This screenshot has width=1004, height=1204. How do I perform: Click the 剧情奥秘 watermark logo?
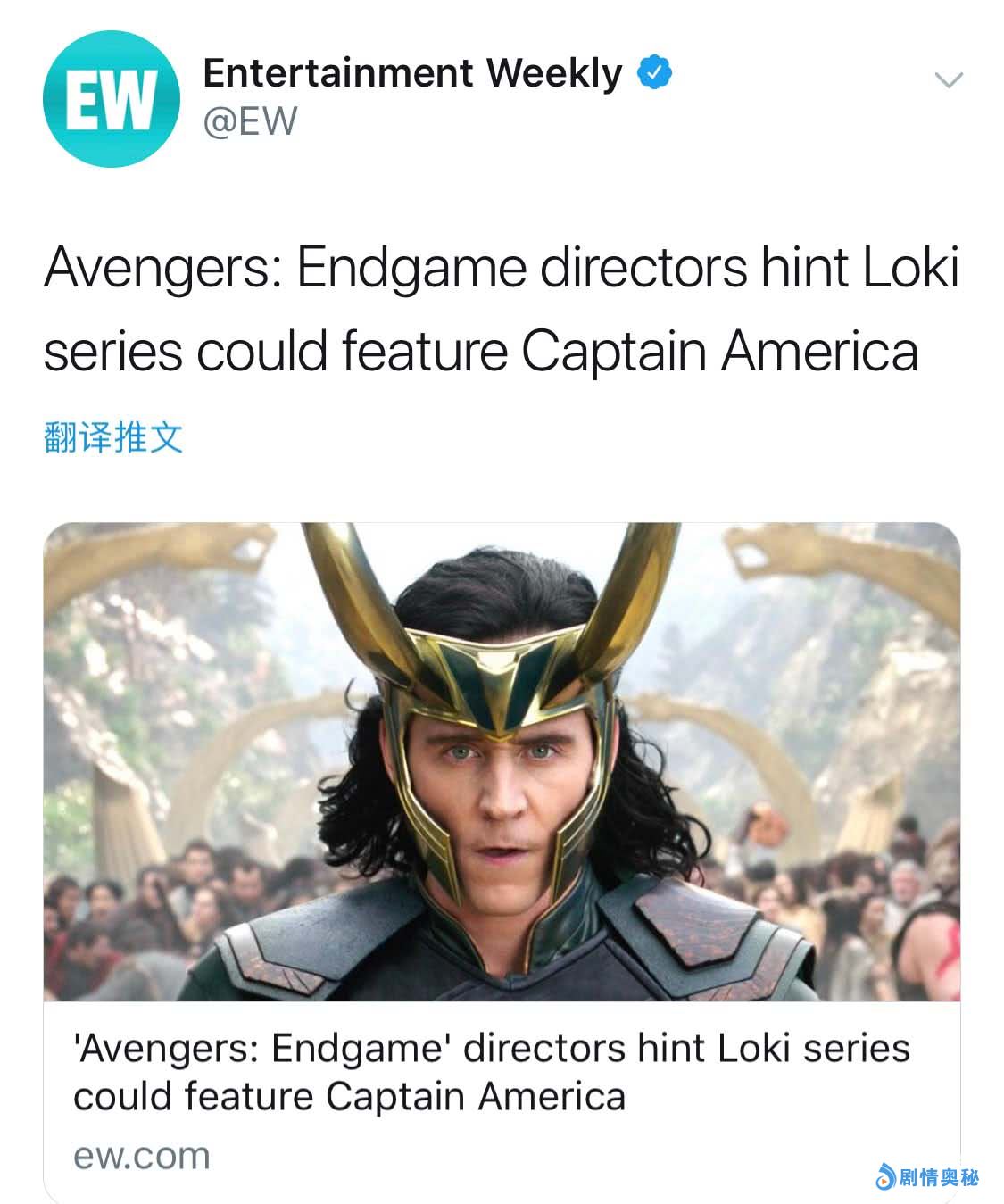point(927,1177)
